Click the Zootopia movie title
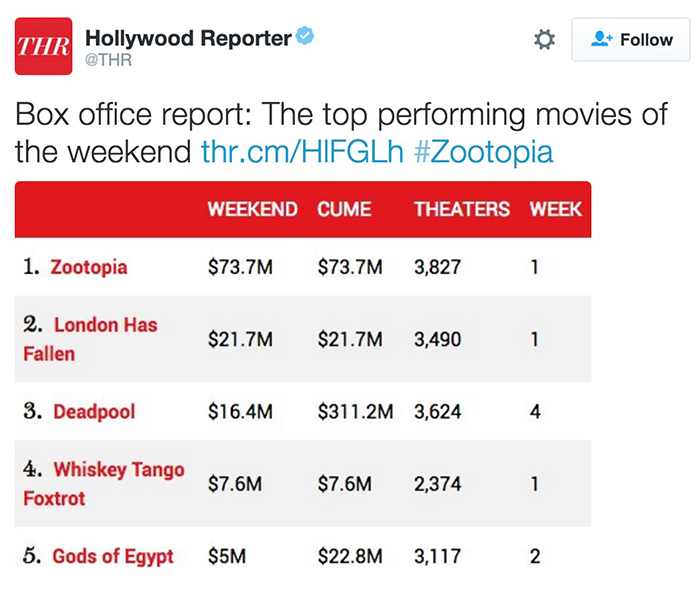Image resolution: width=700 pixels, height=593 pixels. click(89, 267)
